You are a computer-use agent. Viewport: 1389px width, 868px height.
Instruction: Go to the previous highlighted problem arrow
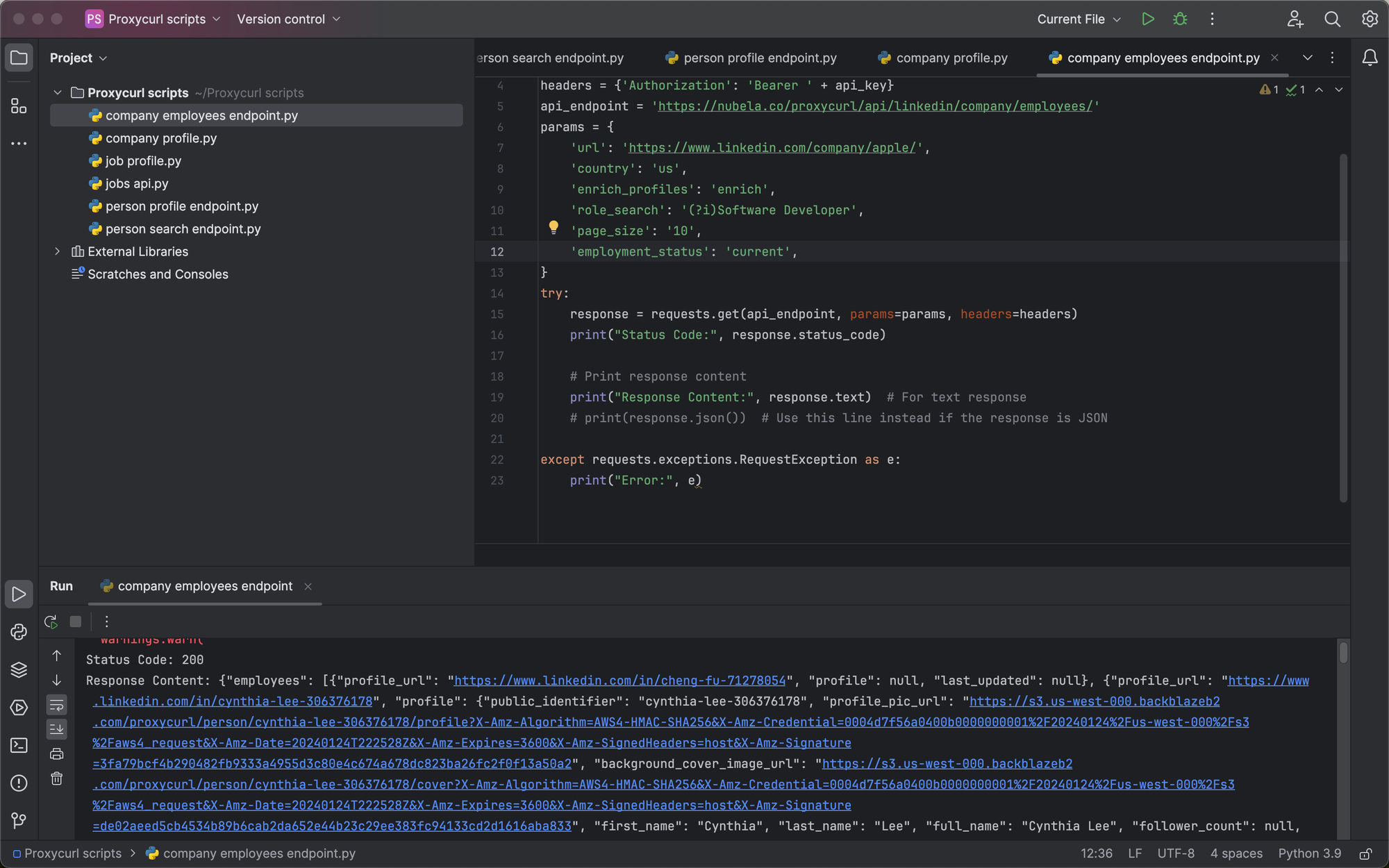coord(1319,90)
